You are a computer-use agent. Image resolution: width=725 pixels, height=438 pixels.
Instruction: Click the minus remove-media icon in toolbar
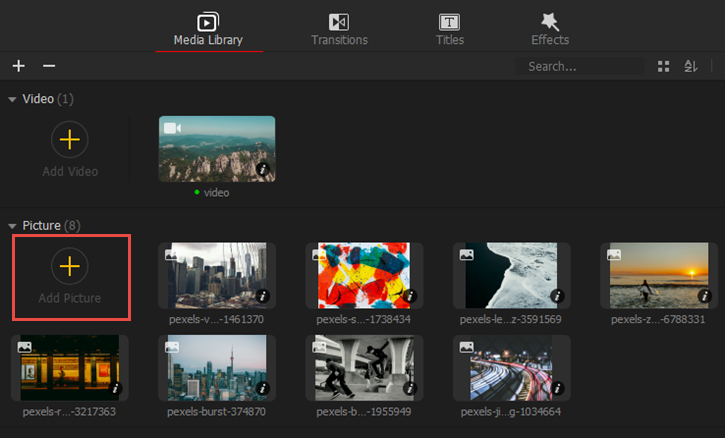(x=49, y=66)
